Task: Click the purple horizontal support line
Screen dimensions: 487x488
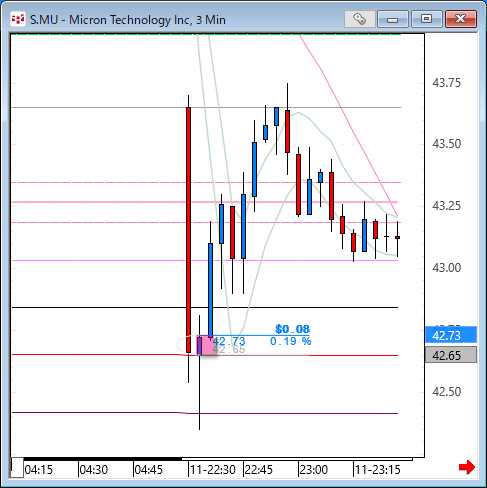Action: pyautogui.click(x=205, y=413)
